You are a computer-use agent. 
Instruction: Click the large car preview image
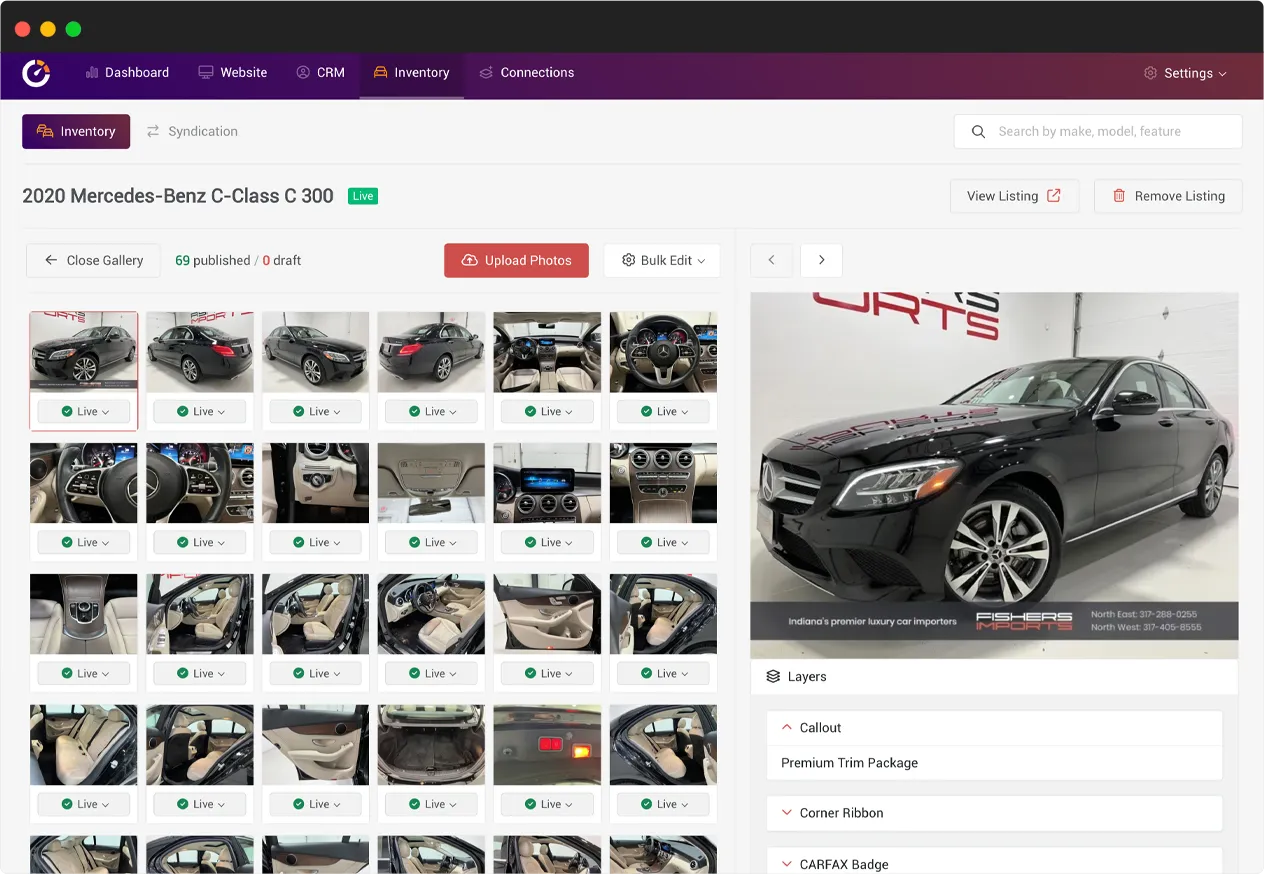click(x=994, y=475)
